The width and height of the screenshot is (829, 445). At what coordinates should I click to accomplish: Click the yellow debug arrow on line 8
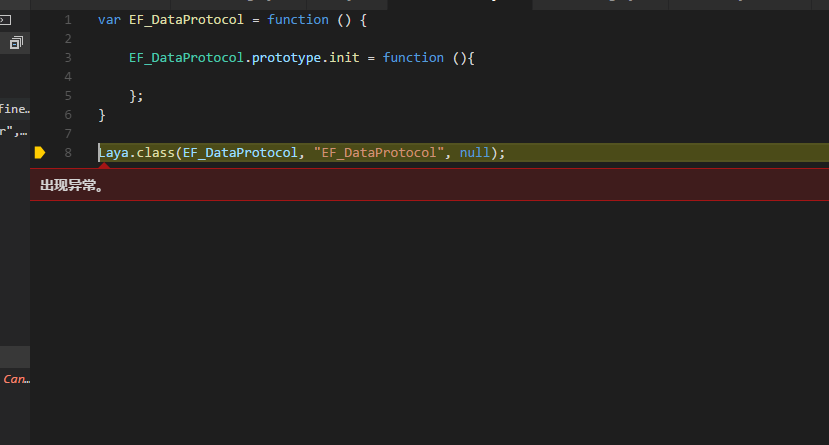tap(40, 153)
